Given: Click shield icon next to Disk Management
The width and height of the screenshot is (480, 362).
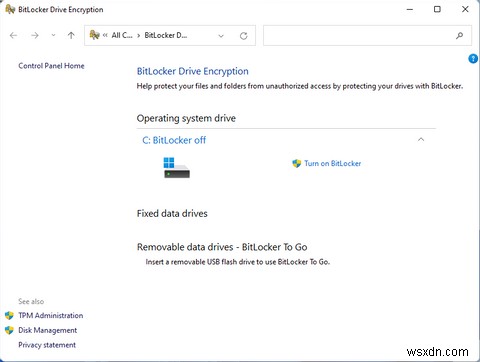Looking at the screenshot, I should coord(9,330).
